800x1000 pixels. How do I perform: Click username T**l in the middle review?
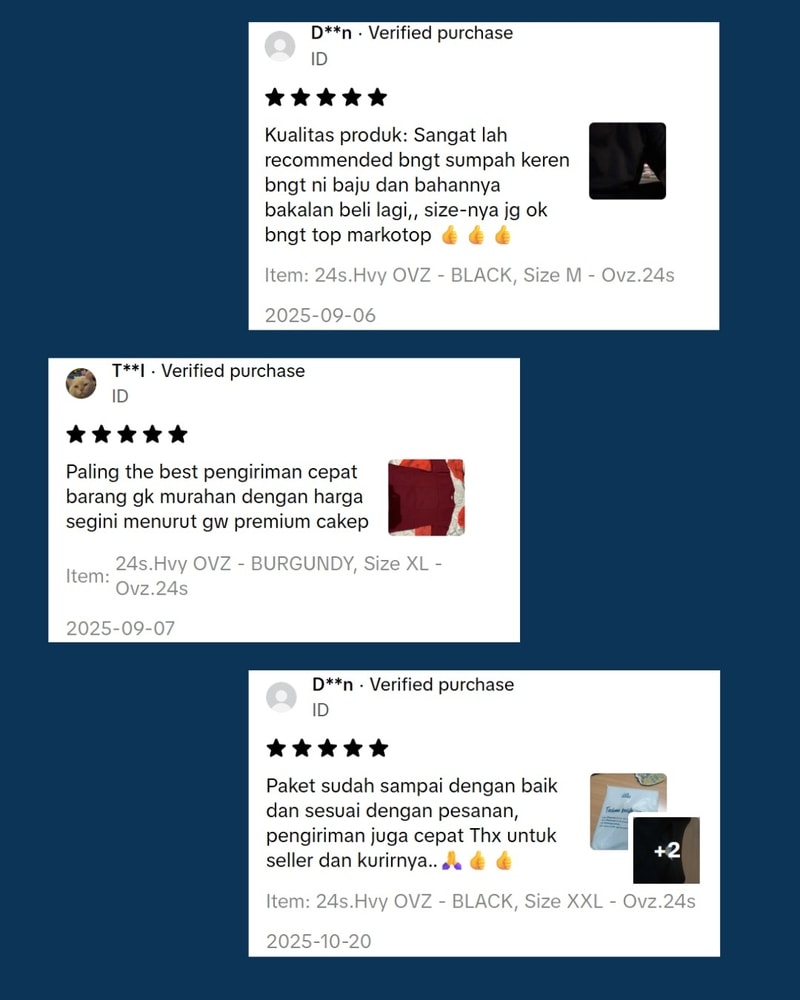tap(128, 371)
